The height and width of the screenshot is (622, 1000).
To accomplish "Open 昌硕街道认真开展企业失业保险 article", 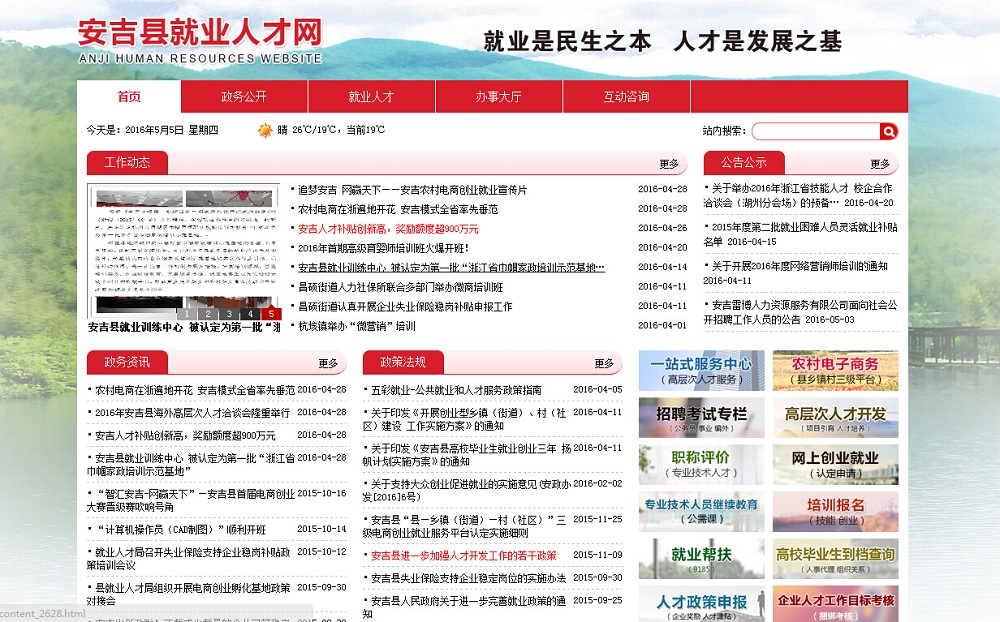I will click(x=405, y=307).
